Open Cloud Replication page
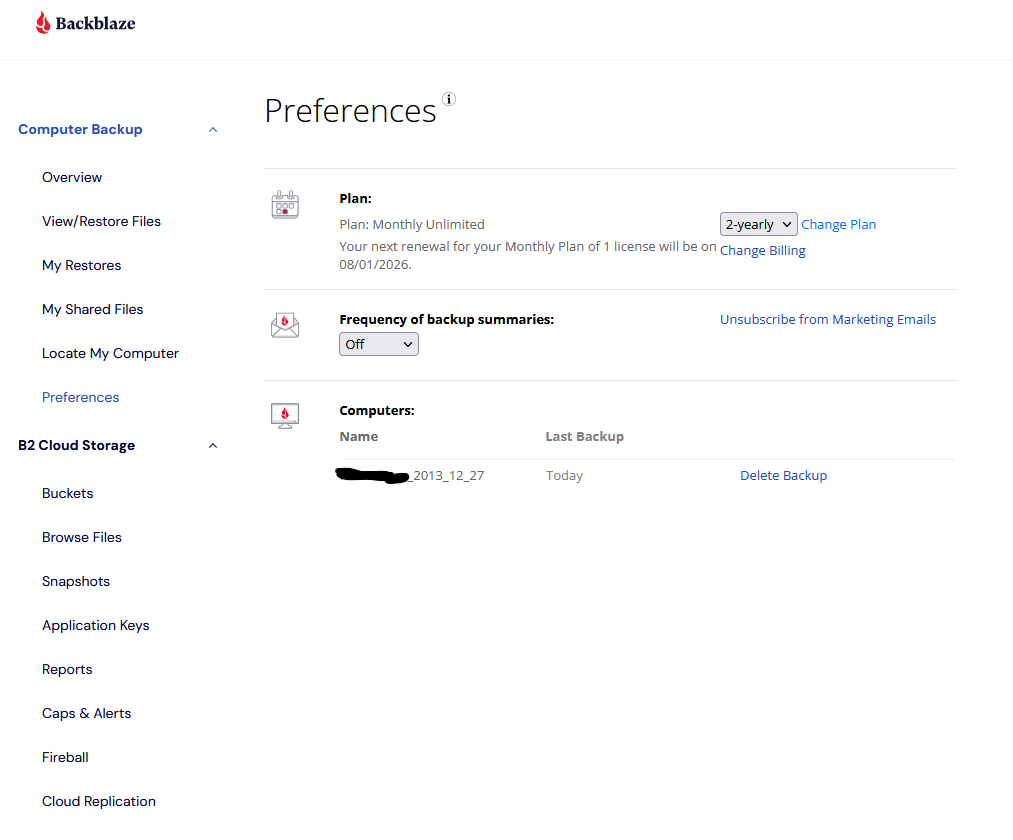 99,801
